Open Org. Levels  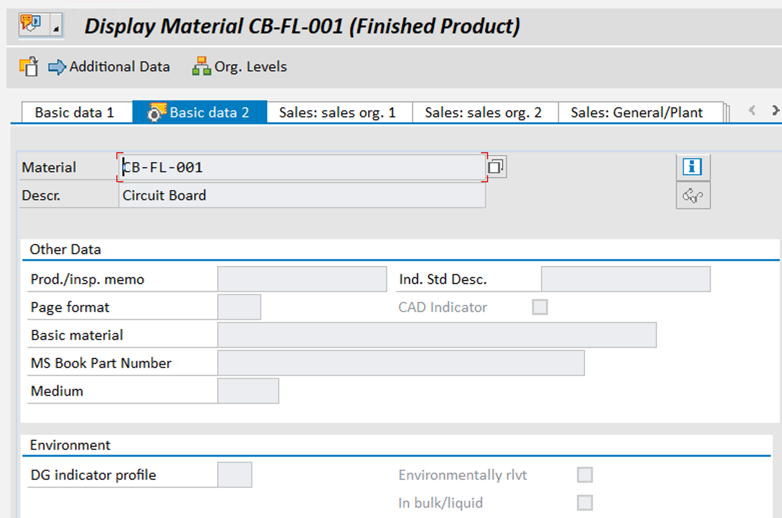239,67
